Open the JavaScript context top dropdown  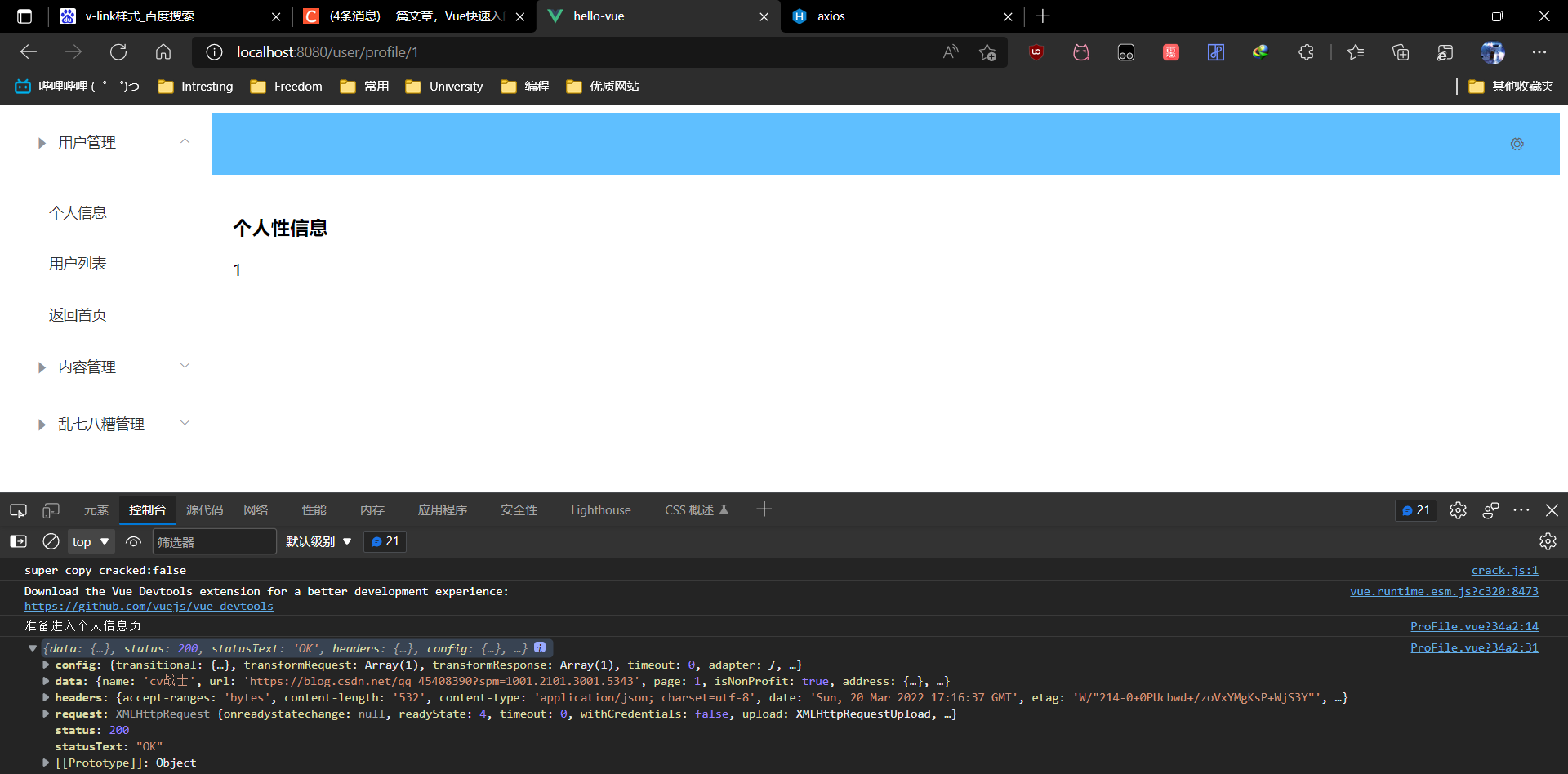pos(91,541)
